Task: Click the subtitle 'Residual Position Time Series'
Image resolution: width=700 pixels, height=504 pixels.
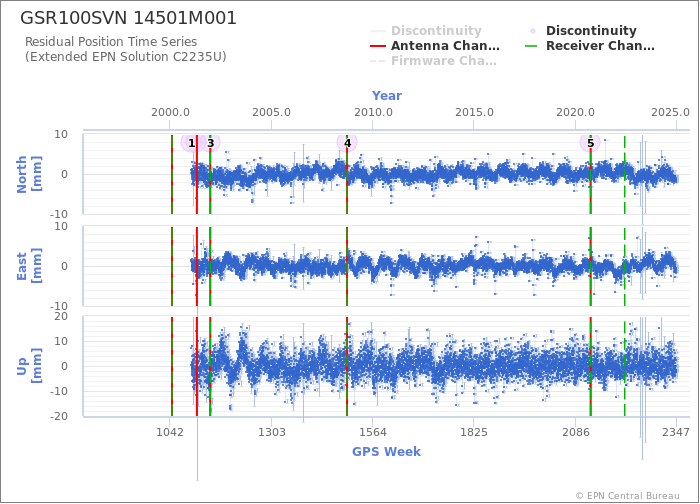Action: (x=111, y=42)
